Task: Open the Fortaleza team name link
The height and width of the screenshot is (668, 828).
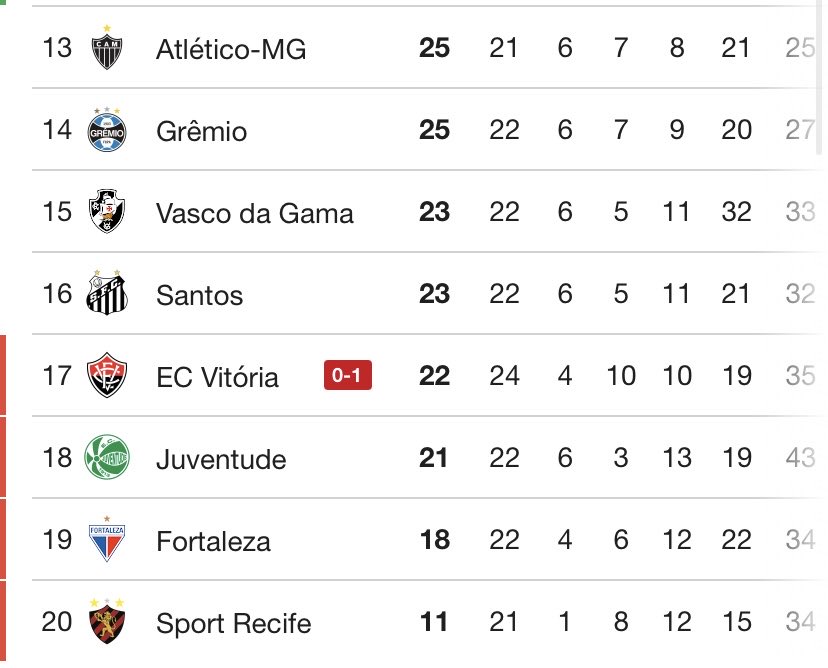Action: coord(213,542)
